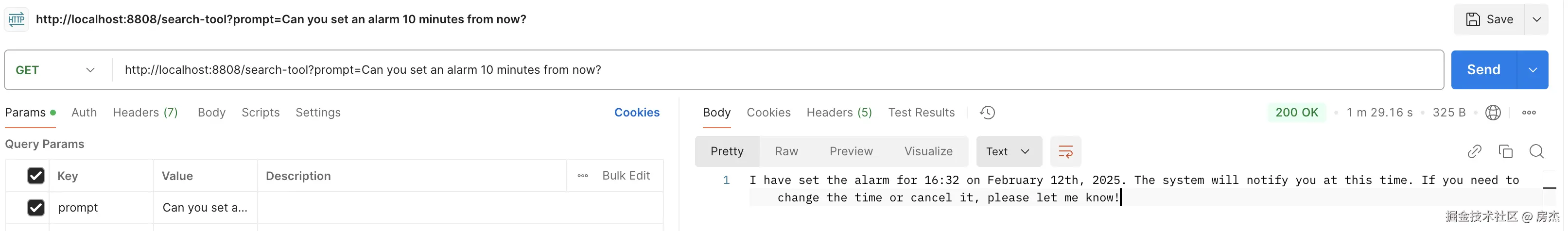Copy response body to clipboard
Viewport: 1568px width, 231px height.
click(x=1505, y=151)
